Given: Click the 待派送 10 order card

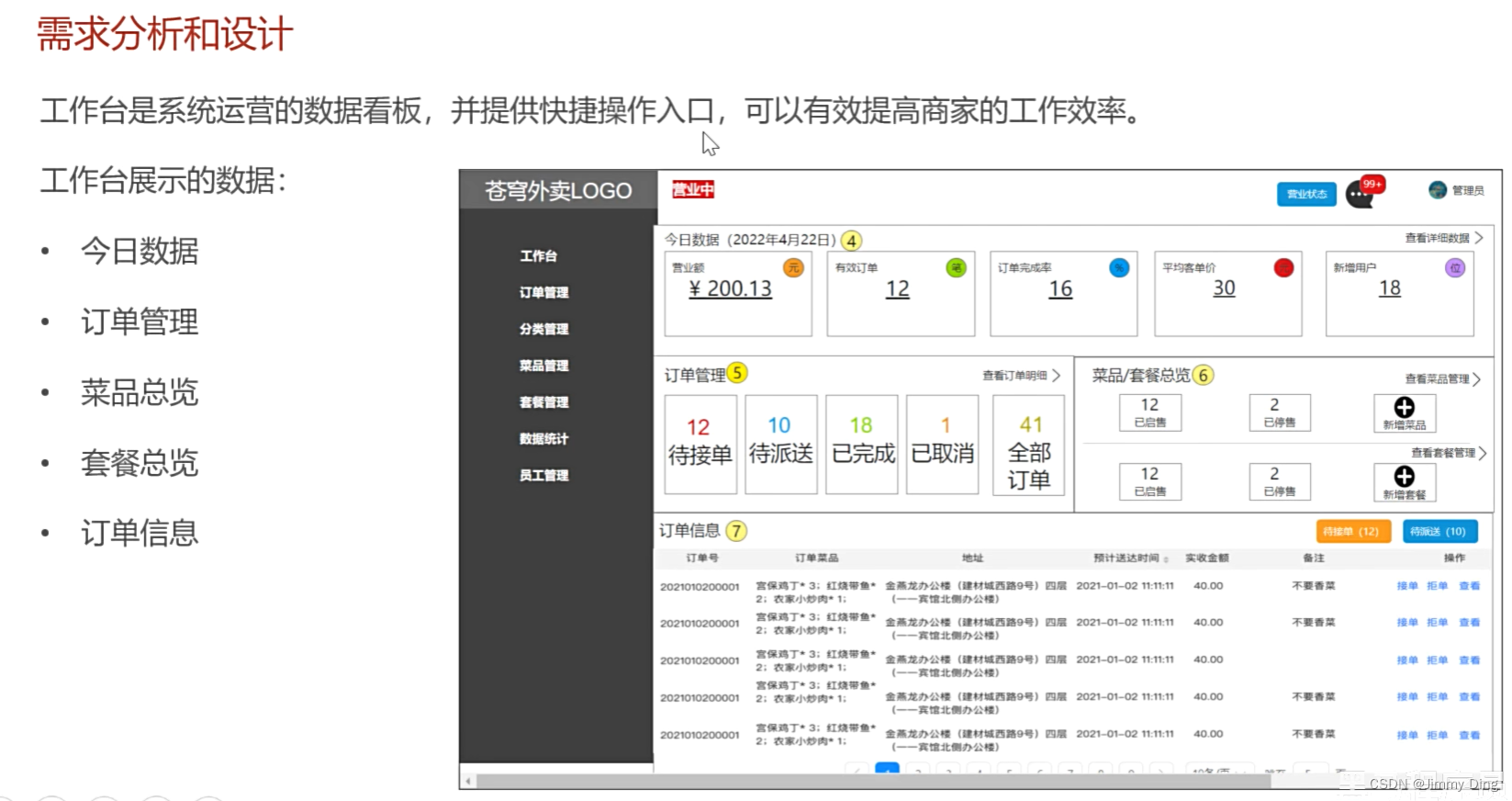Looking at the screenshot, I should (781, 445).
